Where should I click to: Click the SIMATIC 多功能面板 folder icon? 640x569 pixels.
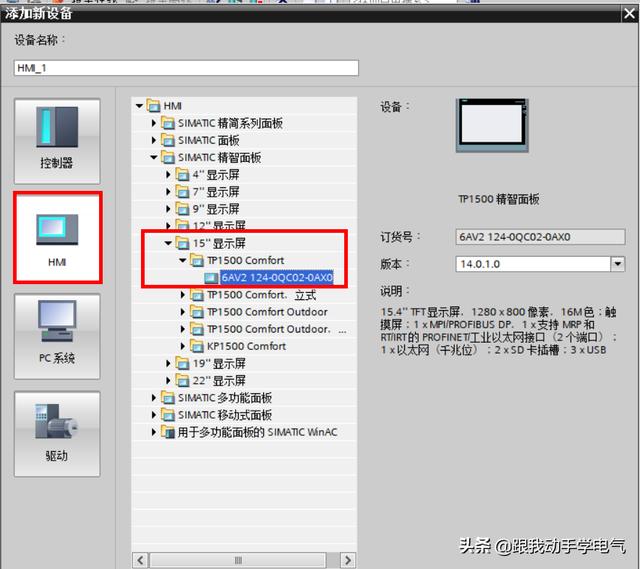(168, 397)
